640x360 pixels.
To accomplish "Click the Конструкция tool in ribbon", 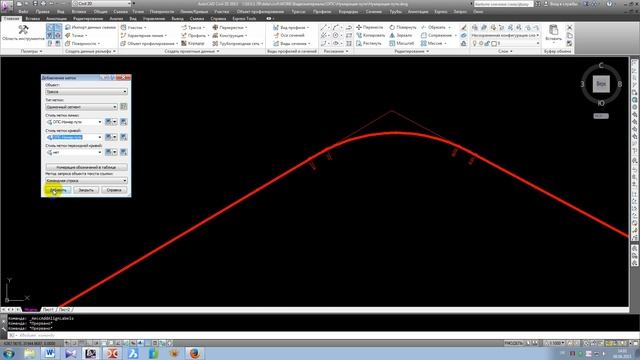I will pos(229,36).
